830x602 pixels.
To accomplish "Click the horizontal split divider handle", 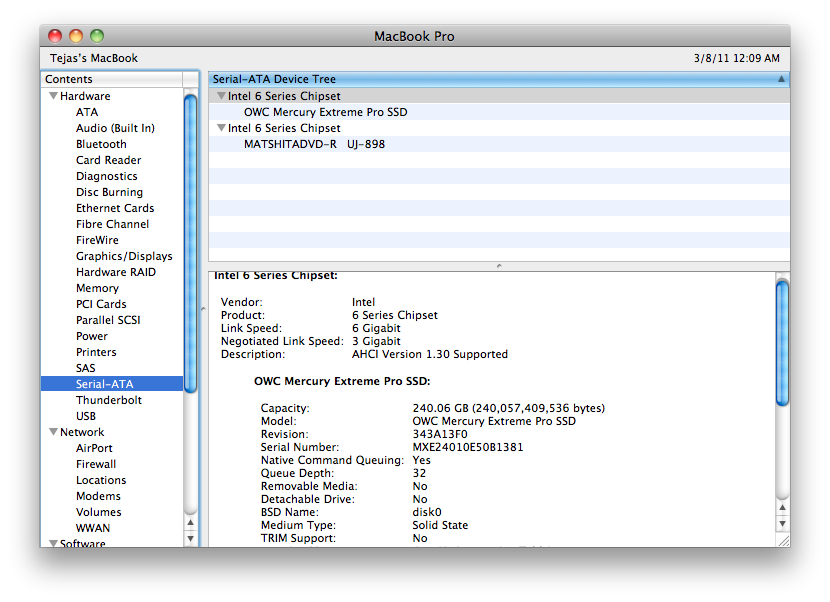I will tap(499, 266).
